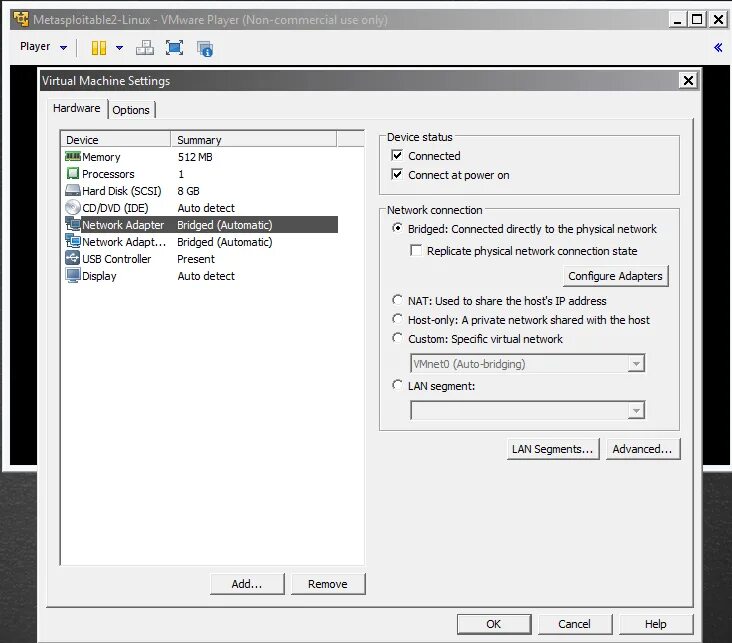
Task: Click the Hard Disk (SCSI) icon
Action: [73, 190]
